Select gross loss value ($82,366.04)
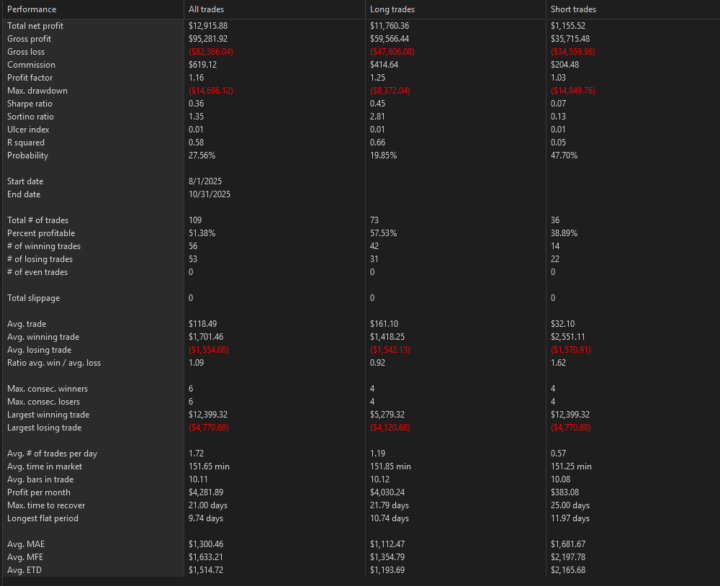This screenshot has width=720, height=586. (x=211, y=51)
